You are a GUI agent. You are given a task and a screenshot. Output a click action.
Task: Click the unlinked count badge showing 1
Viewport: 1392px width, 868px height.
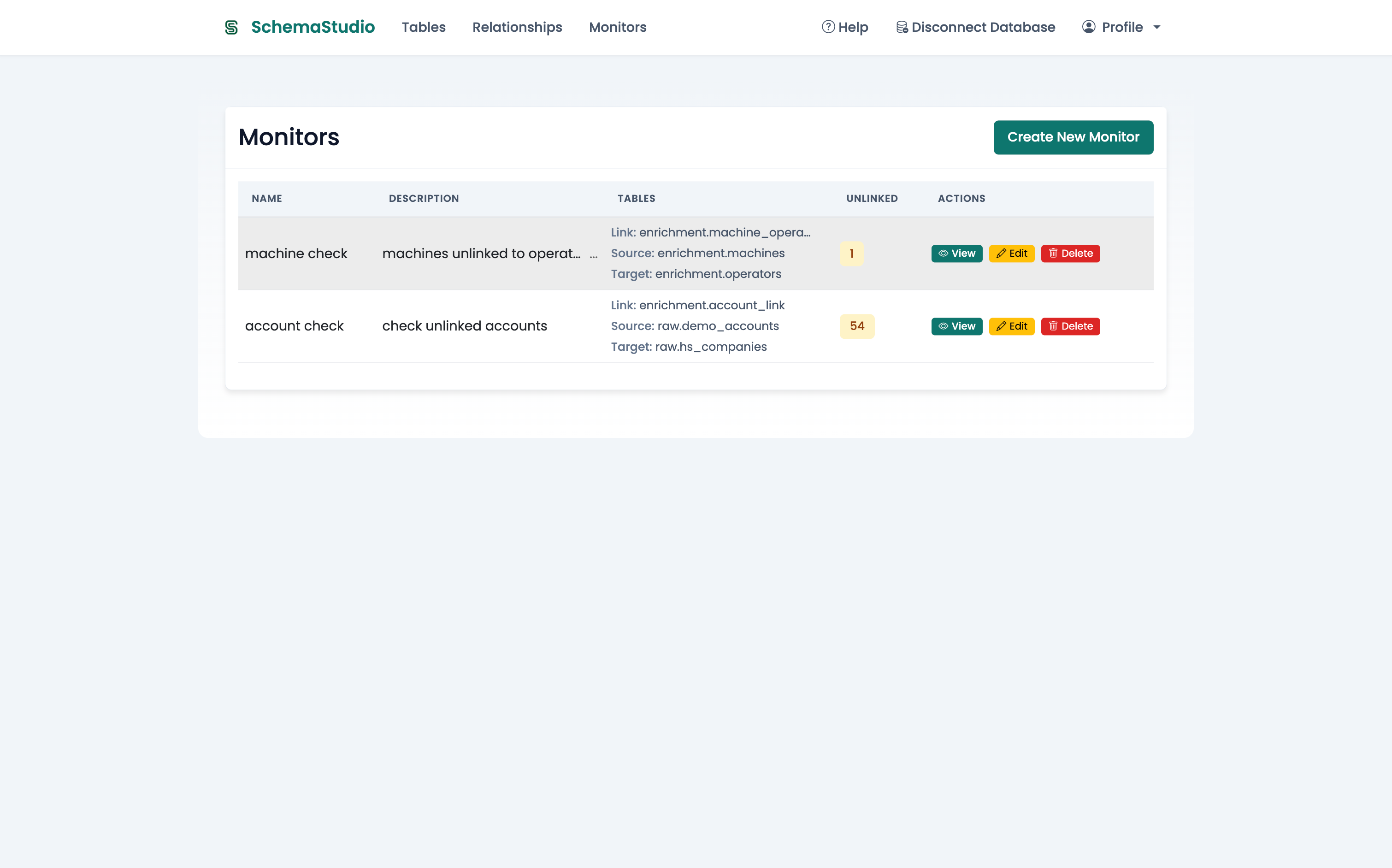click(851, 253)
